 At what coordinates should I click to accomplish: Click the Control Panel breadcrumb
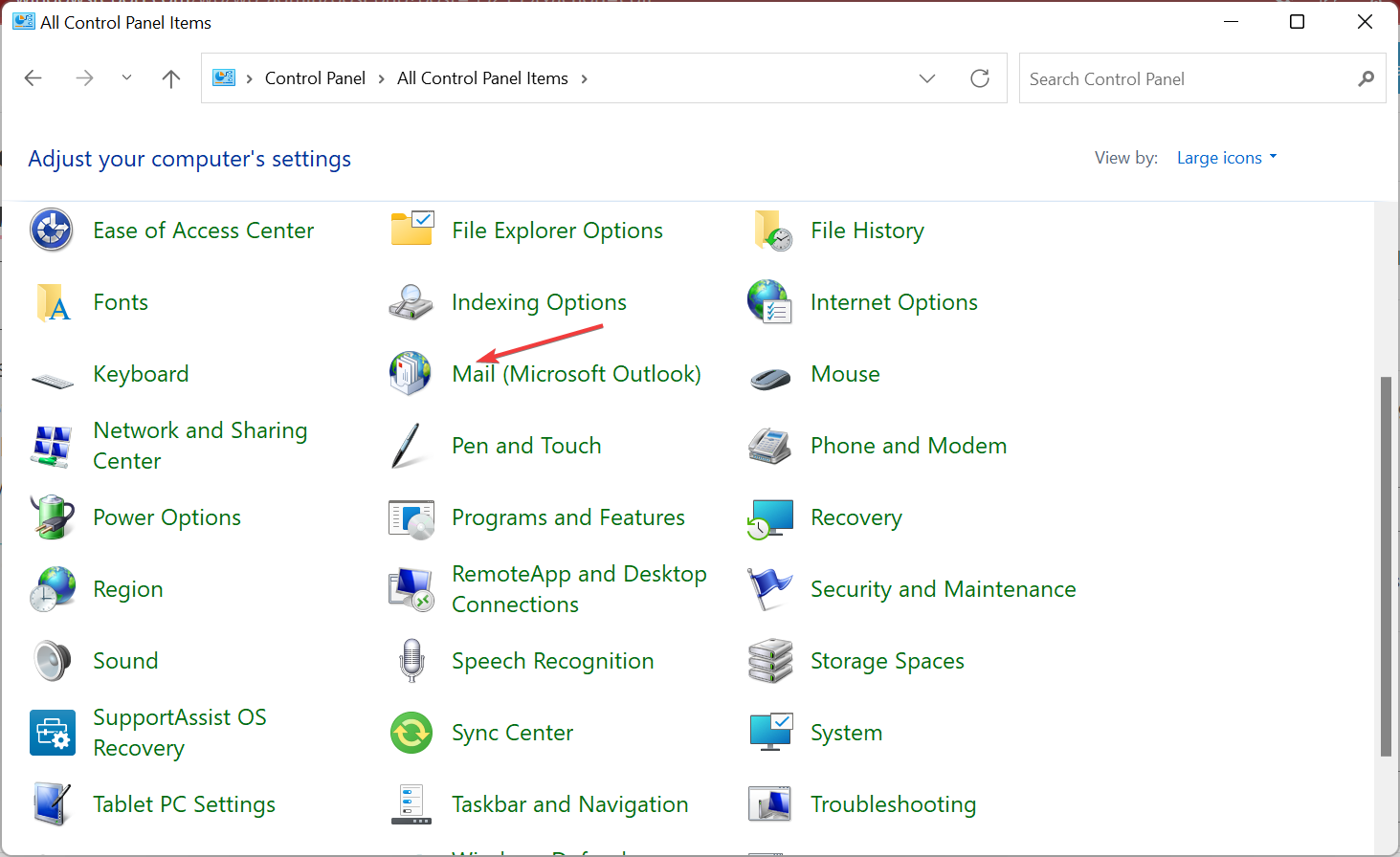point(315,78)
